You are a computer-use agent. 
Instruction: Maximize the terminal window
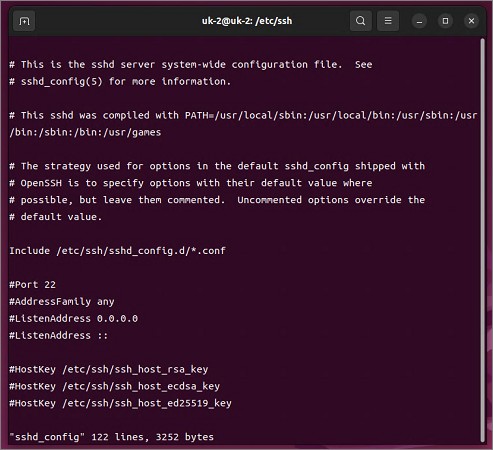pyautogui.click(x=445, y=21)
